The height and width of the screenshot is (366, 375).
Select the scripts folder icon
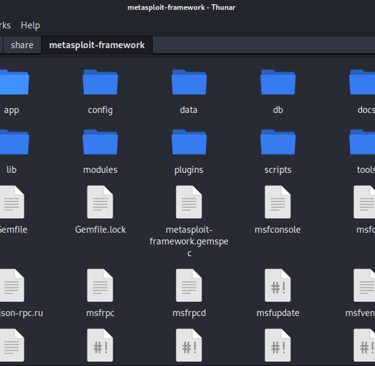tap(278, 142)
